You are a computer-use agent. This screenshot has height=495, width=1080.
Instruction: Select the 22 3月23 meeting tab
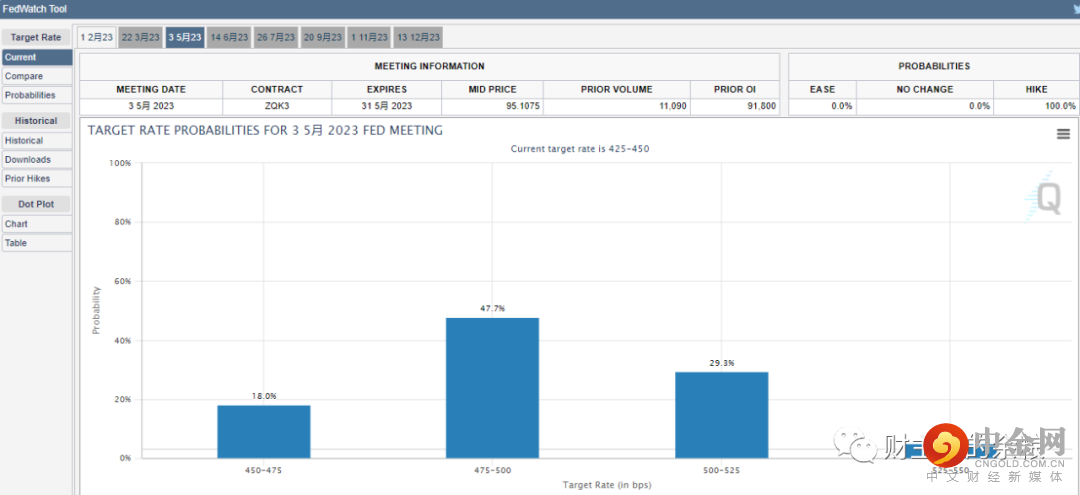pyautogui.click(x=140, y=37)
